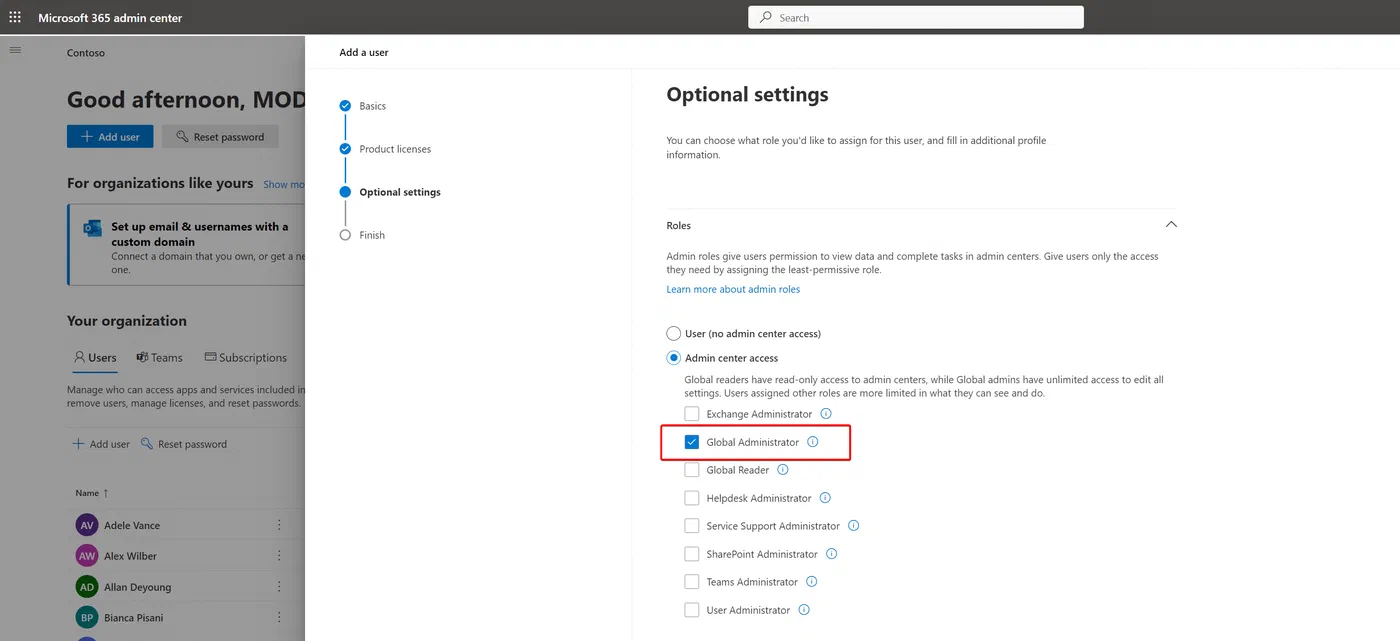Go to the Optional settings wizard step

click(400, 192)
